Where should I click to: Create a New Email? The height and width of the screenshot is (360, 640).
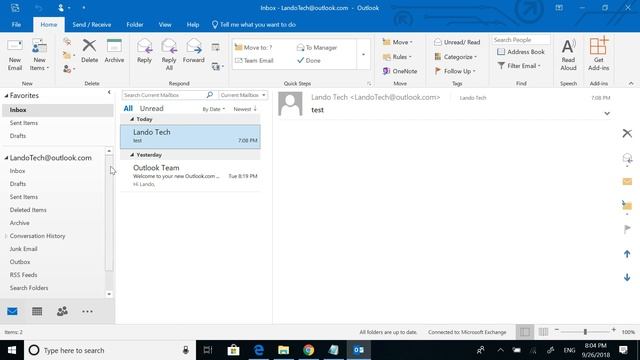(15, 55)
